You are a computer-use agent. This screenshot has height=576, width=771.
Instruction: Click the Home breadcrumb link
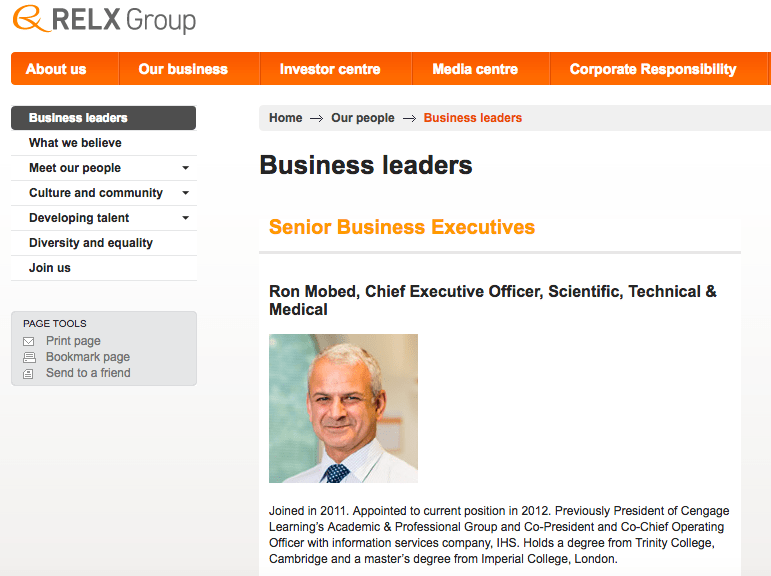(285, 118)
